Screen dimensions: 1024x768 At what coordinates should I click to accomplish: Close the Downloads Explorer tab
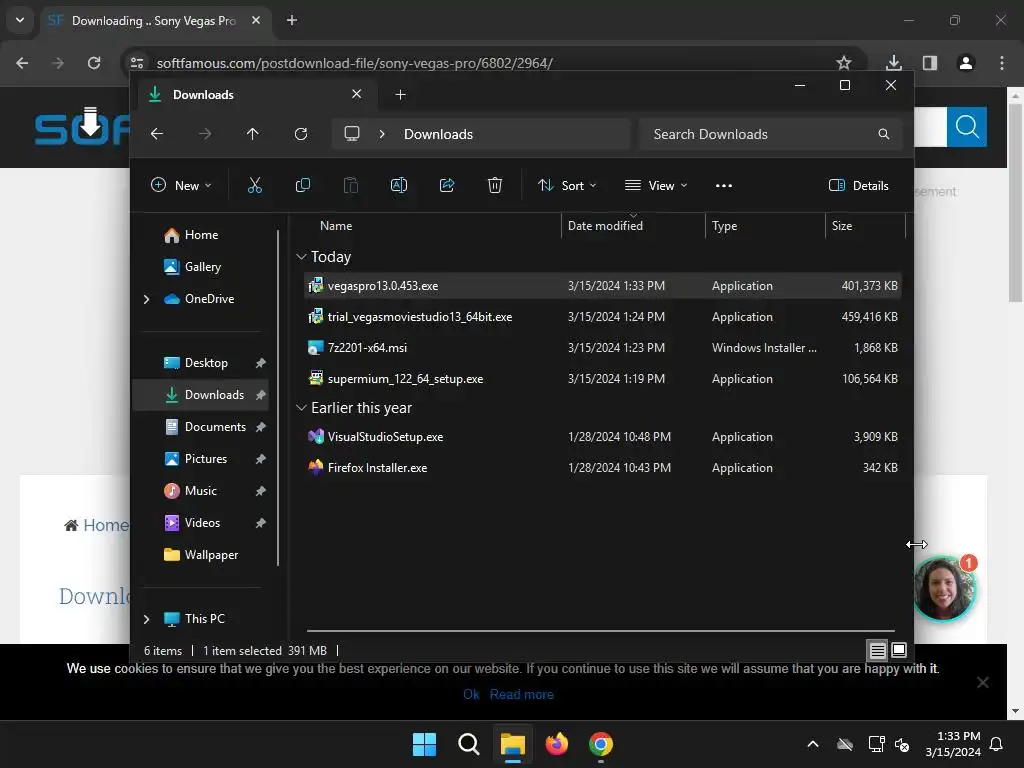(x=357, y=94)
